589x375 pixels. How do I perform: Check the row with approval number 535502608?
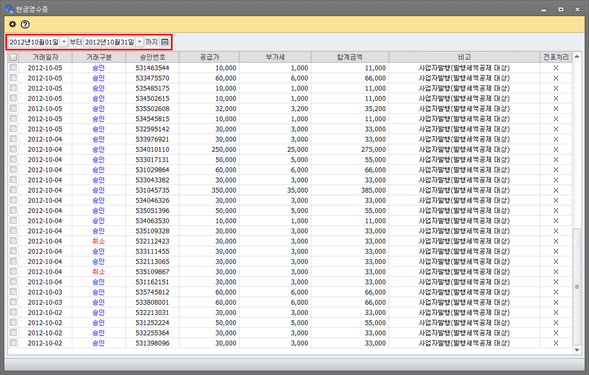pyautogui.click(x=13, y=108)
